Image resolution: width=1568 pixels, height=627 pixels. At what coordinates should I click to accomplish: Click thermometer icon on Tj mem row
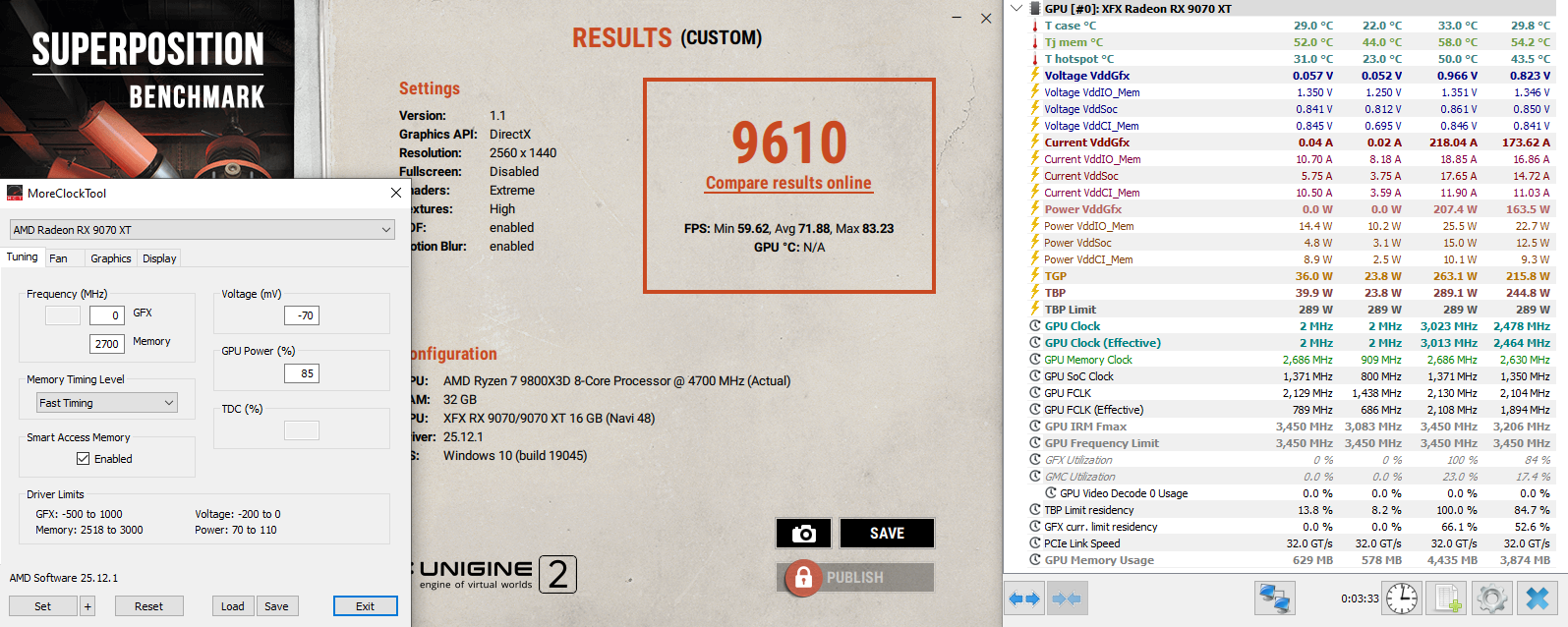[1035, 42]
